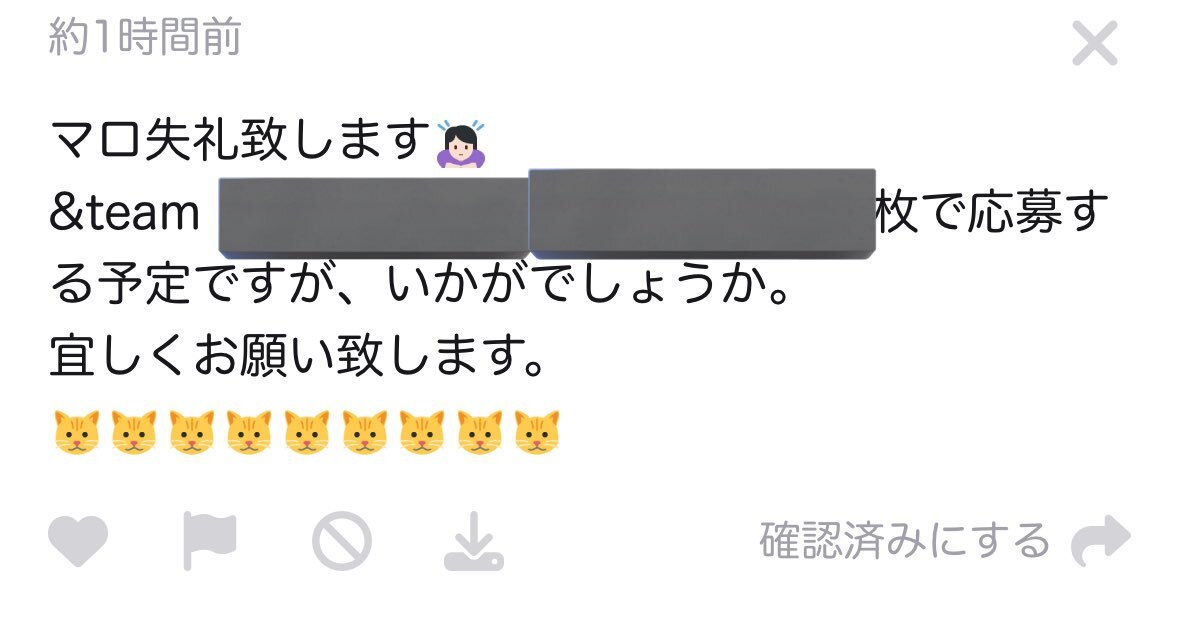Click the いかがでしょうか phrase

coord(587,284)
